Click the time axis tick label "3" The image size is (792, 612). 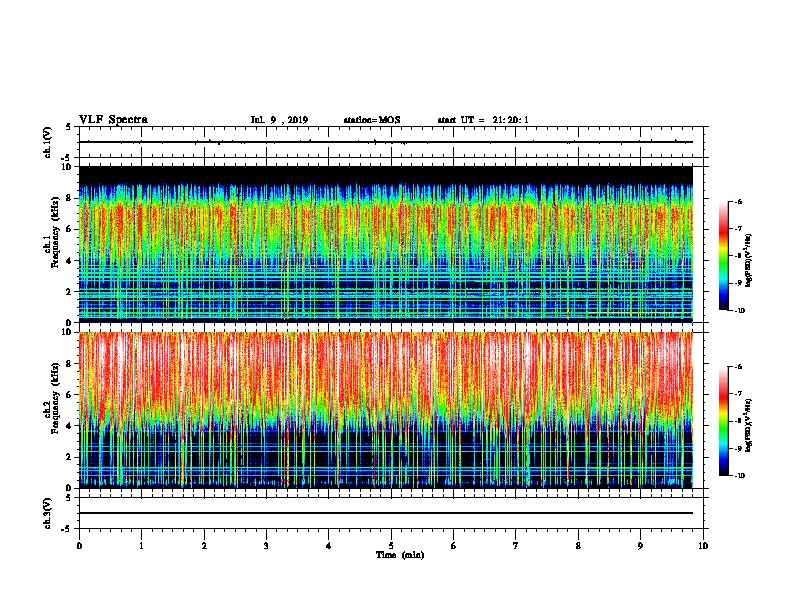(266, 545)
